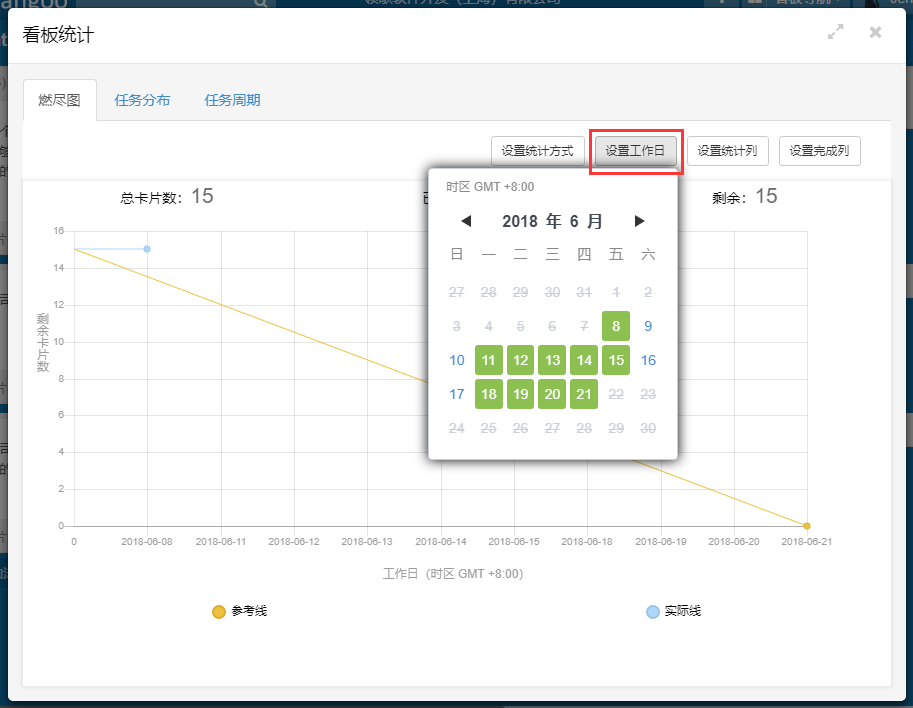Go to previous month in calendar
This screenshot has width=913, height=708.
(x=466, y=221)
